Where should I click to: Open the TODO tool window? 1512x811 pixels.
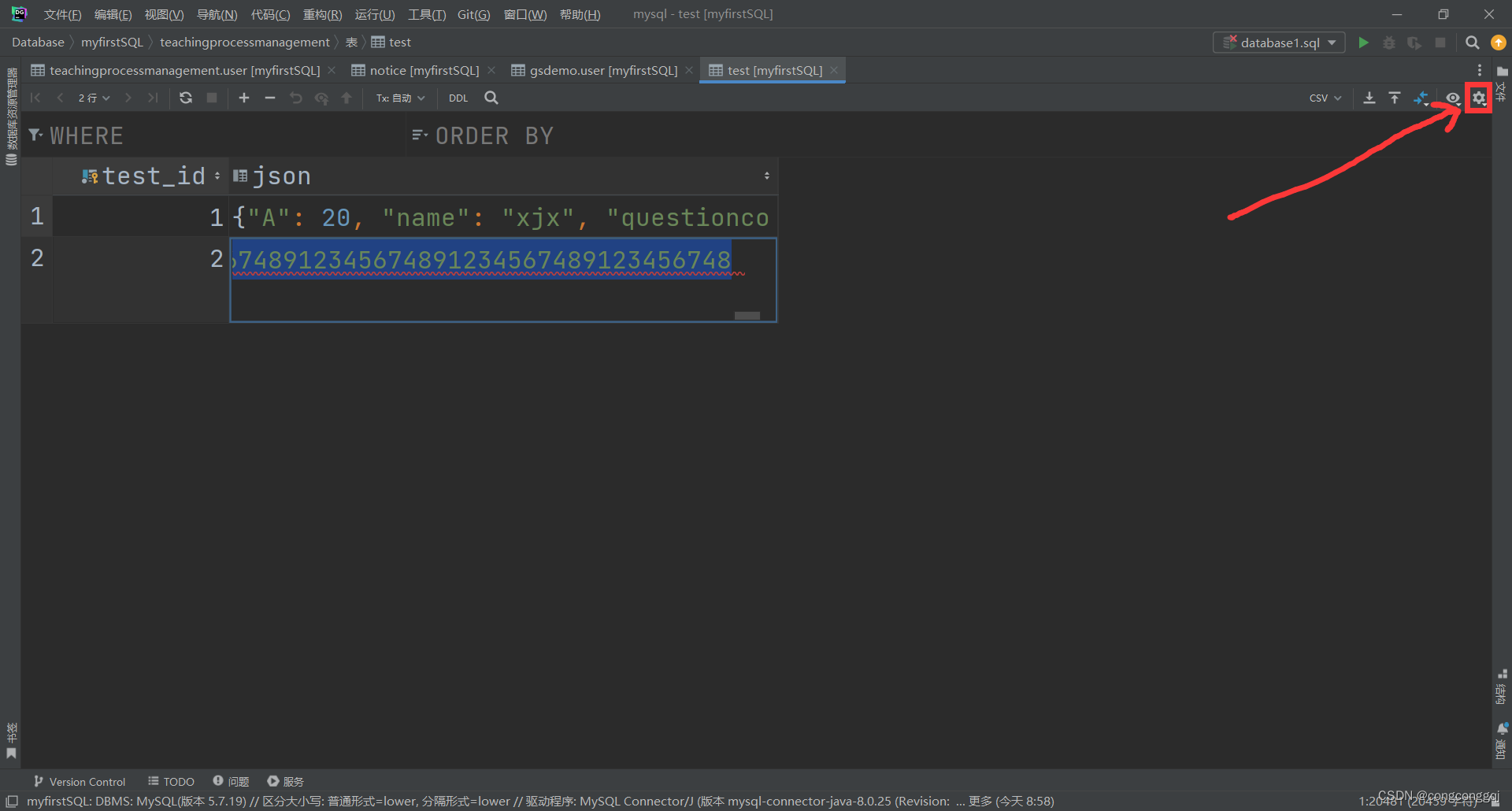click(171, 781)
